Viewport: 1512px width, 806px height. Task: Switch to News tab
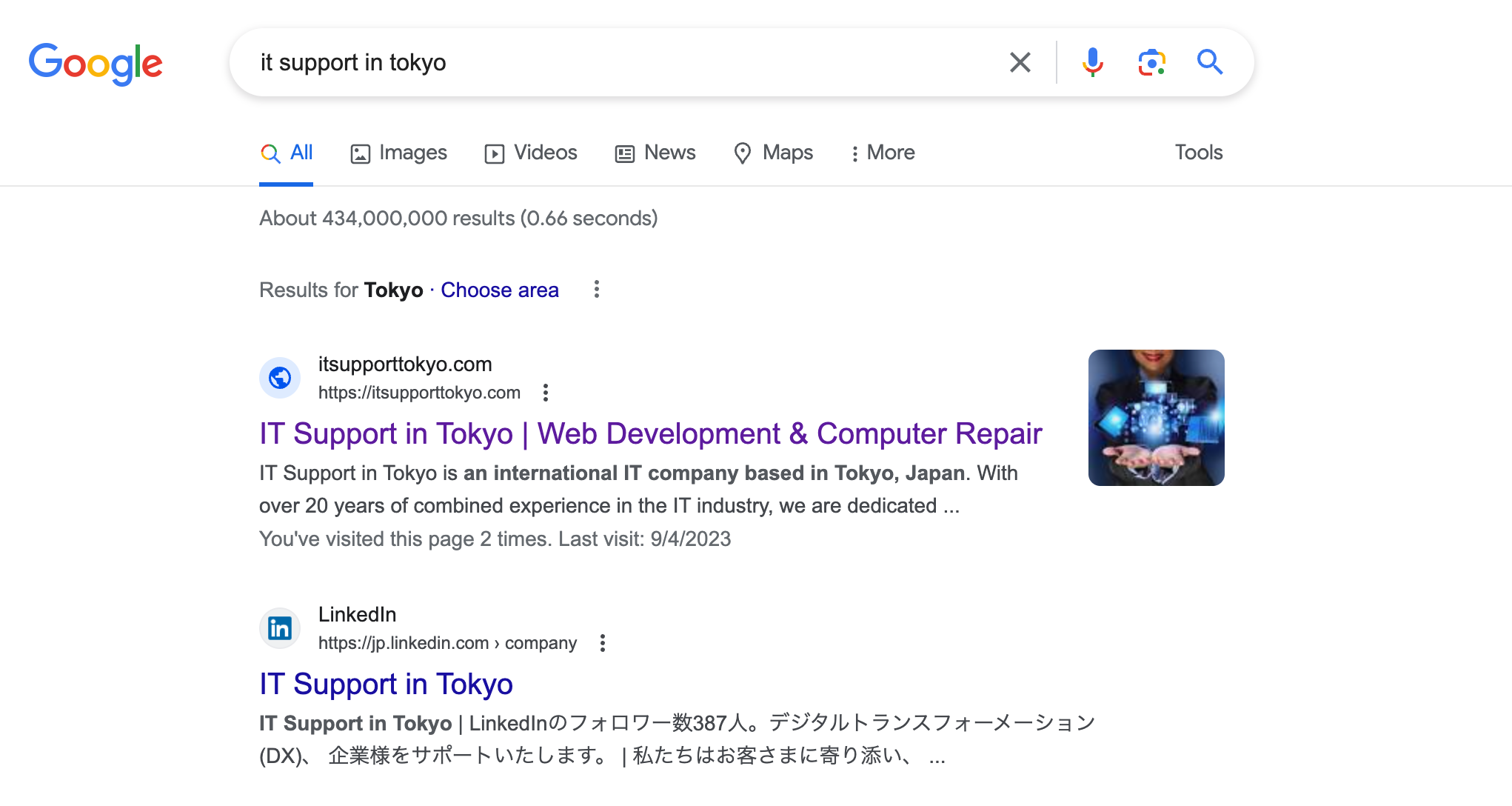pyautogui.click(x=655, y=153)
